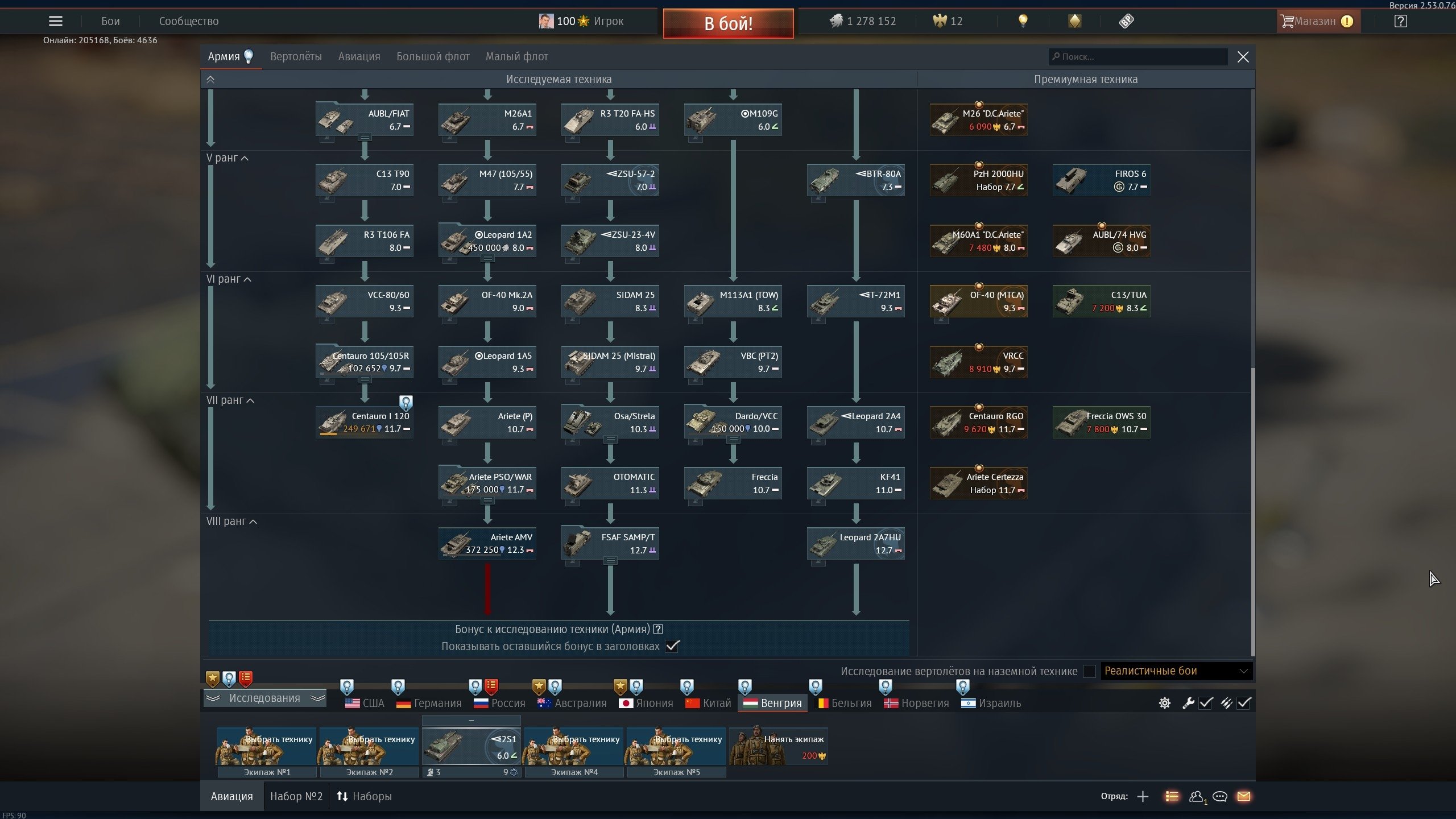
Task: Click the squad invite plus icon
Action: click(1143, 796)
